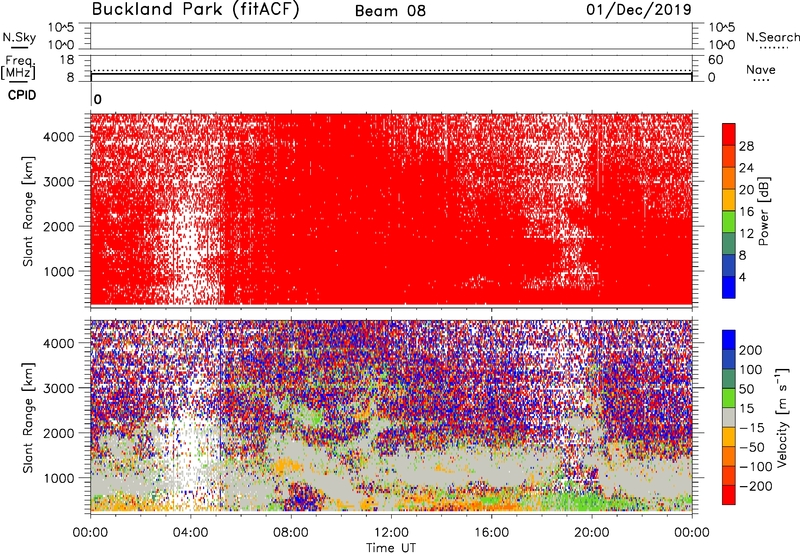Viewport: 800px width, 554px height.
Task: Click the Time UT axis title
Action: pos(391,548)
